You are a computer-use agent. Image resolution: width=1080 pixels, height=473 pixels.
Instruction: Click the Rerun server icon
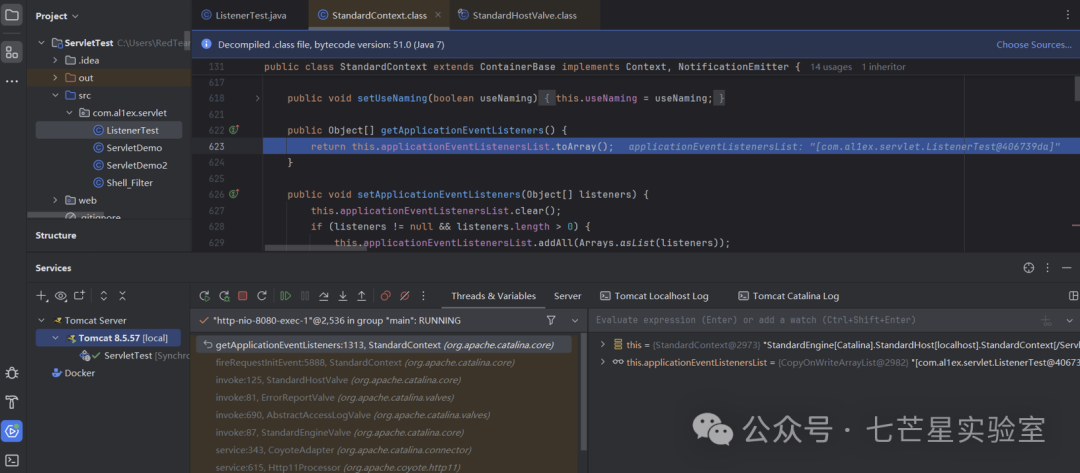pyautogui.click(x=205, y=296)
